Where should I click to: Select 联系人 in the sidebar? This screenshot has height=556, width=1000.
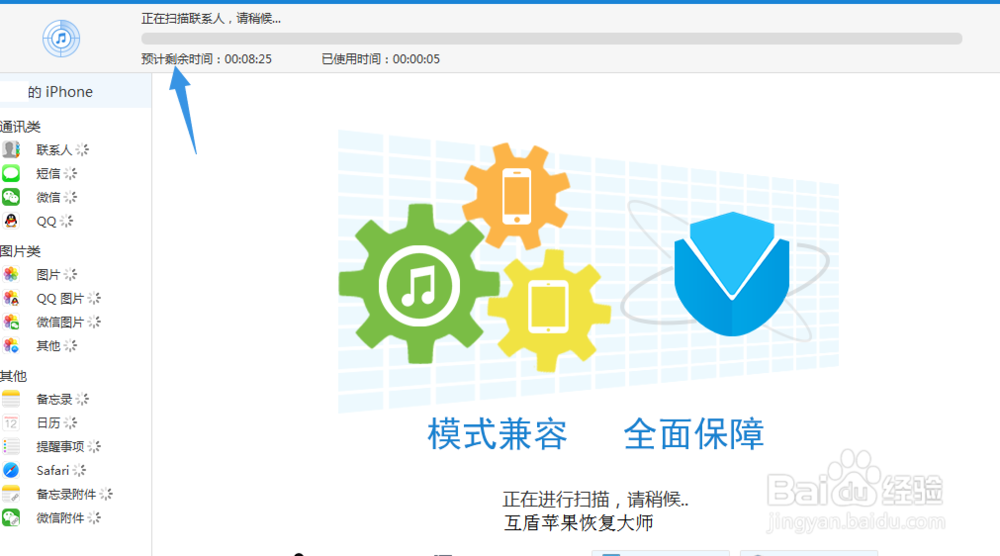tap(54, 150)
